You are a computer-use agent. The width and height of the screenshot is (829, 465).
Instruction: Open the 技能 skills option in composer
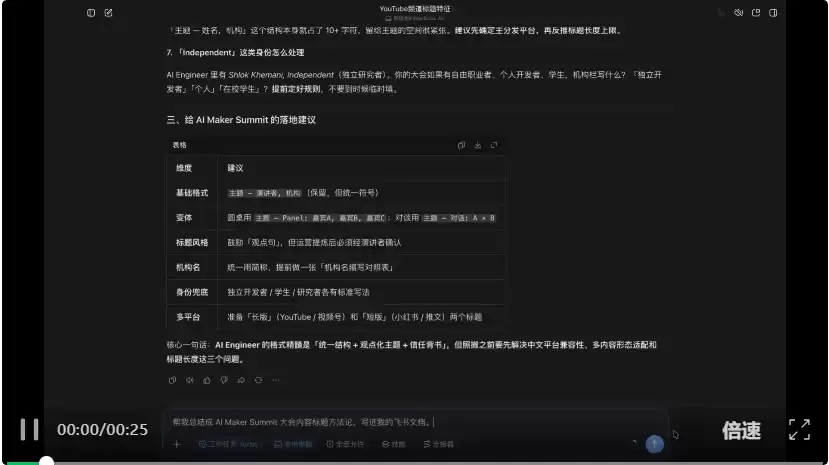click(x=394, y=444)
